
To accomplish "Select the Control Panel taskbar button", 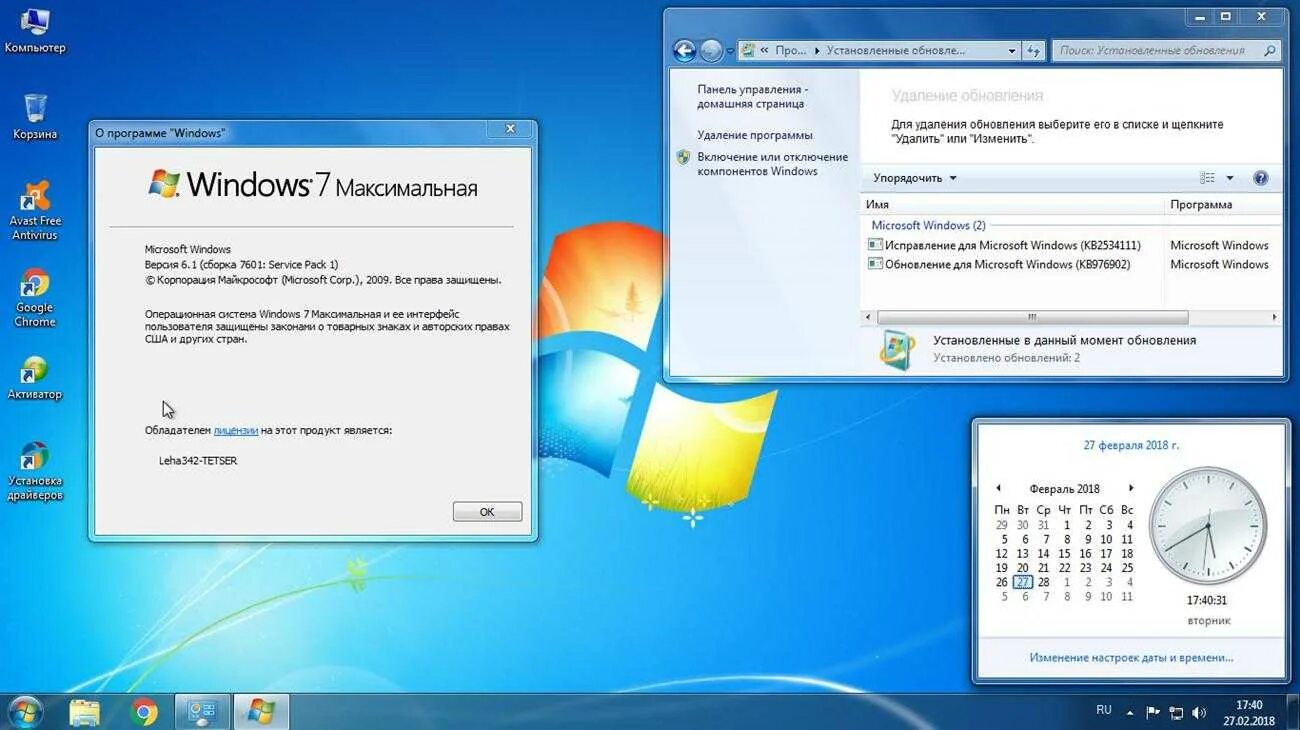I will 203,712.
